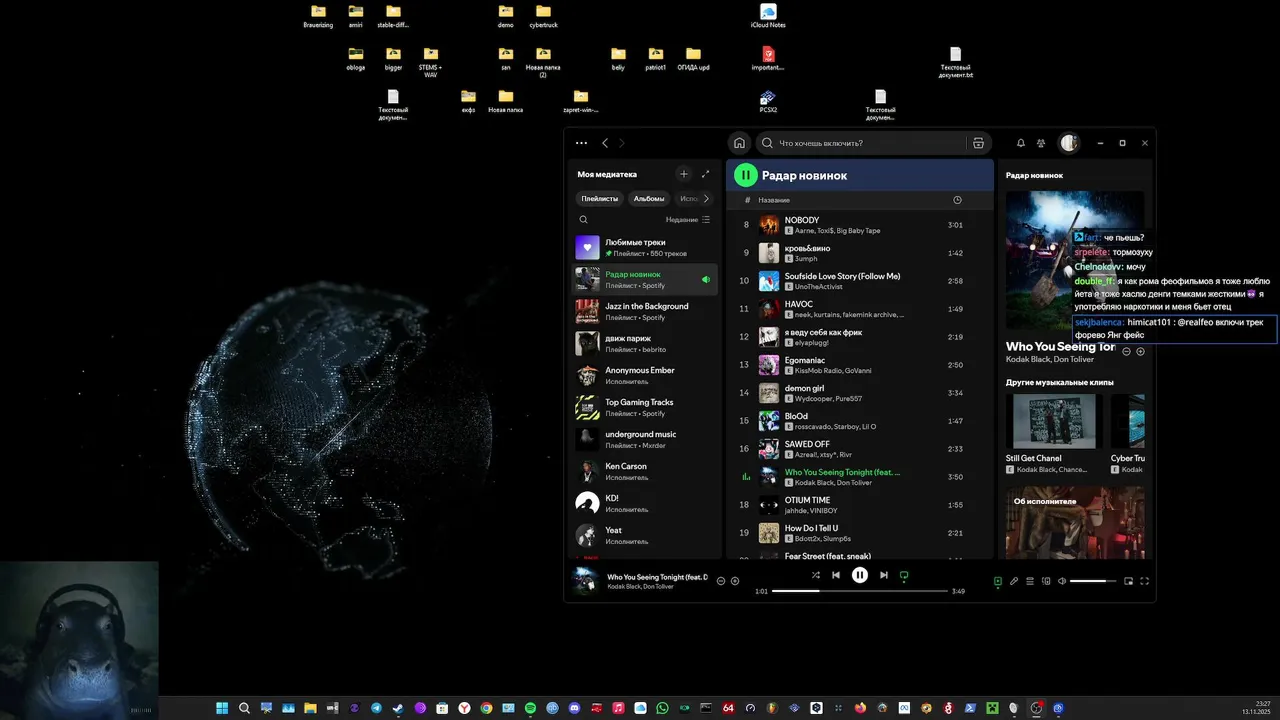Open the Windows Start button
Viewport: 1280px width, 720px height.
pyautogui.click(x=222, y=708)
